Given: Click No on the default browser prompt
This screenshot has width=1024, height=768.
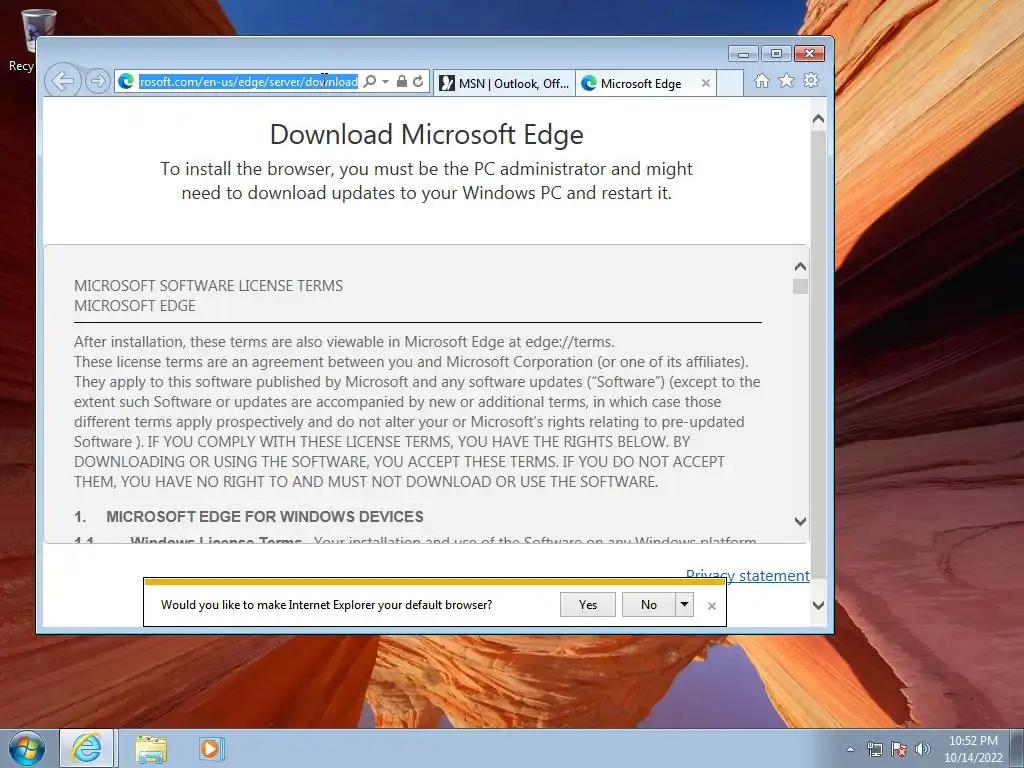Looking at the screenshot, I should [648, 605].
